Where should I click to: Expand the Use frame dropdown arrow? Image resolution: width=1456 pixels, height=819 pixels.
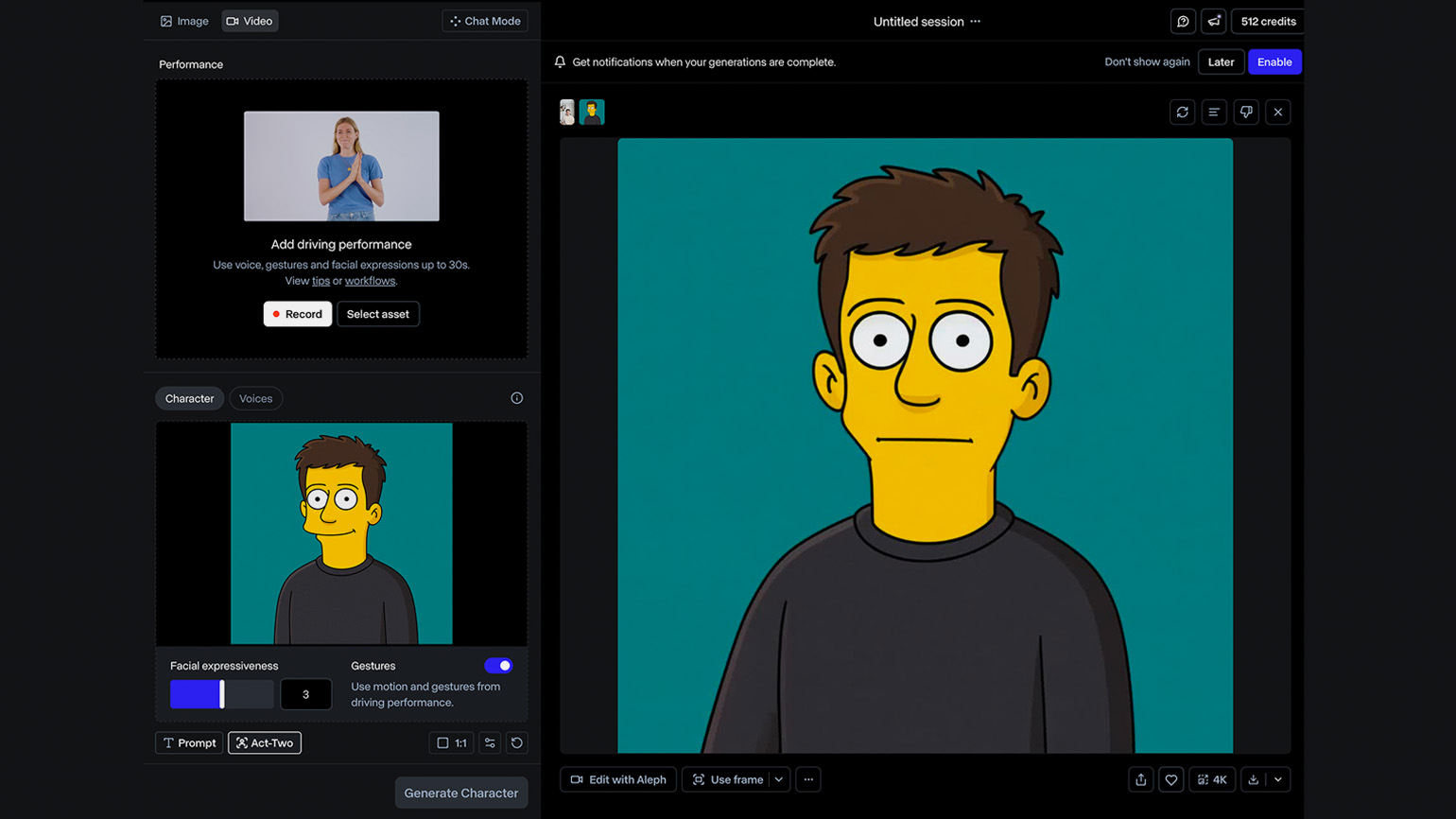[x=779, y=780]
